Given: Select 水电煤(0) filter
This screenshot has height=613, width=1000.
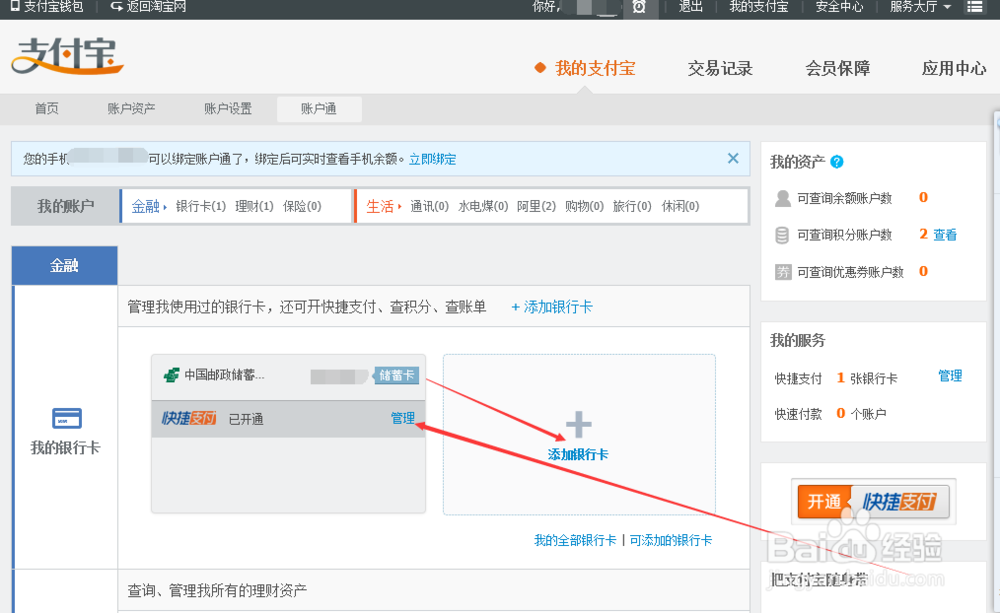Looking at the screenshot, I should click(483, 207).
